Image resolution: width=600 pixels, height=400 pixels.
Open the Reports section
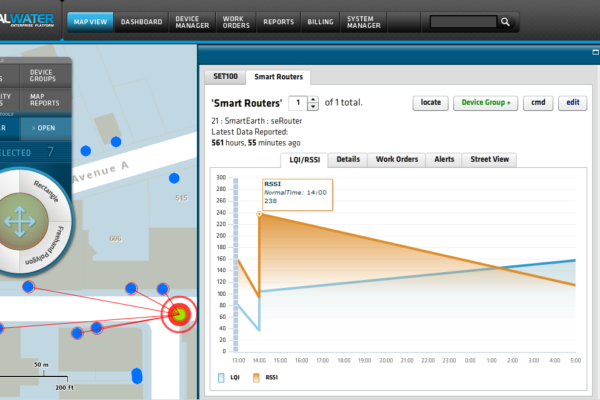(279, 22)
